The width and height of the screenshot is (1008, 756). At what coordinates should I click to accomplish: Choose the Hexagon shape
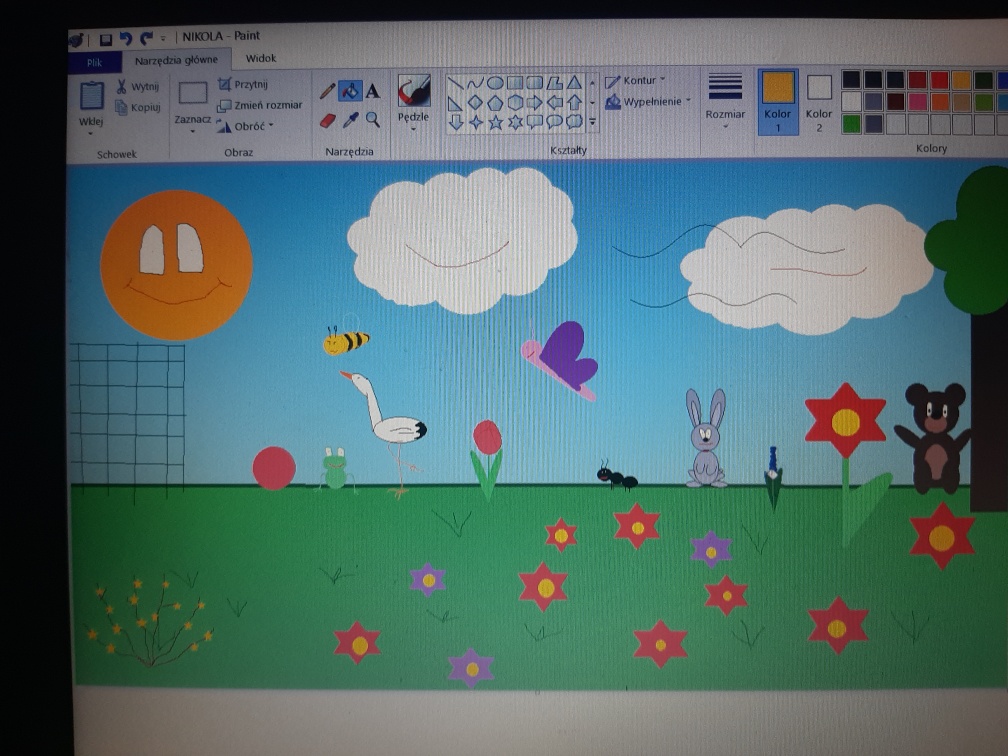pos(515,103)
